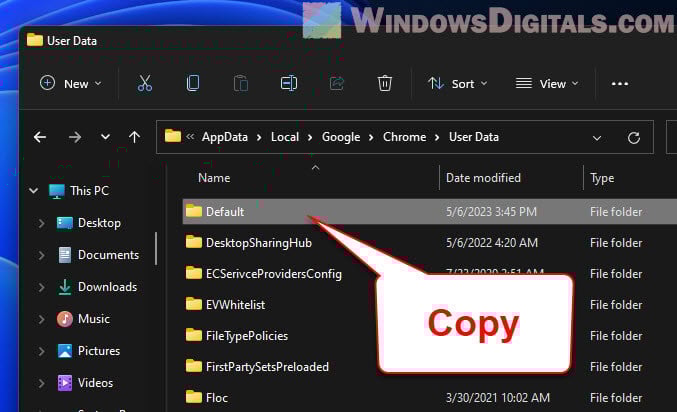Sort by Date modified column header

point(483,178)
